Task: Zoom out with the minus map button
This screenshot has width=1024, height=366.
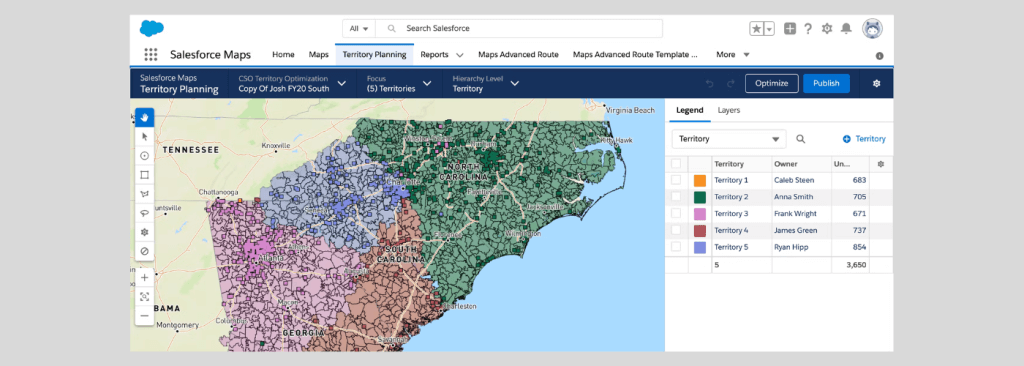Action: click(144, 316)
